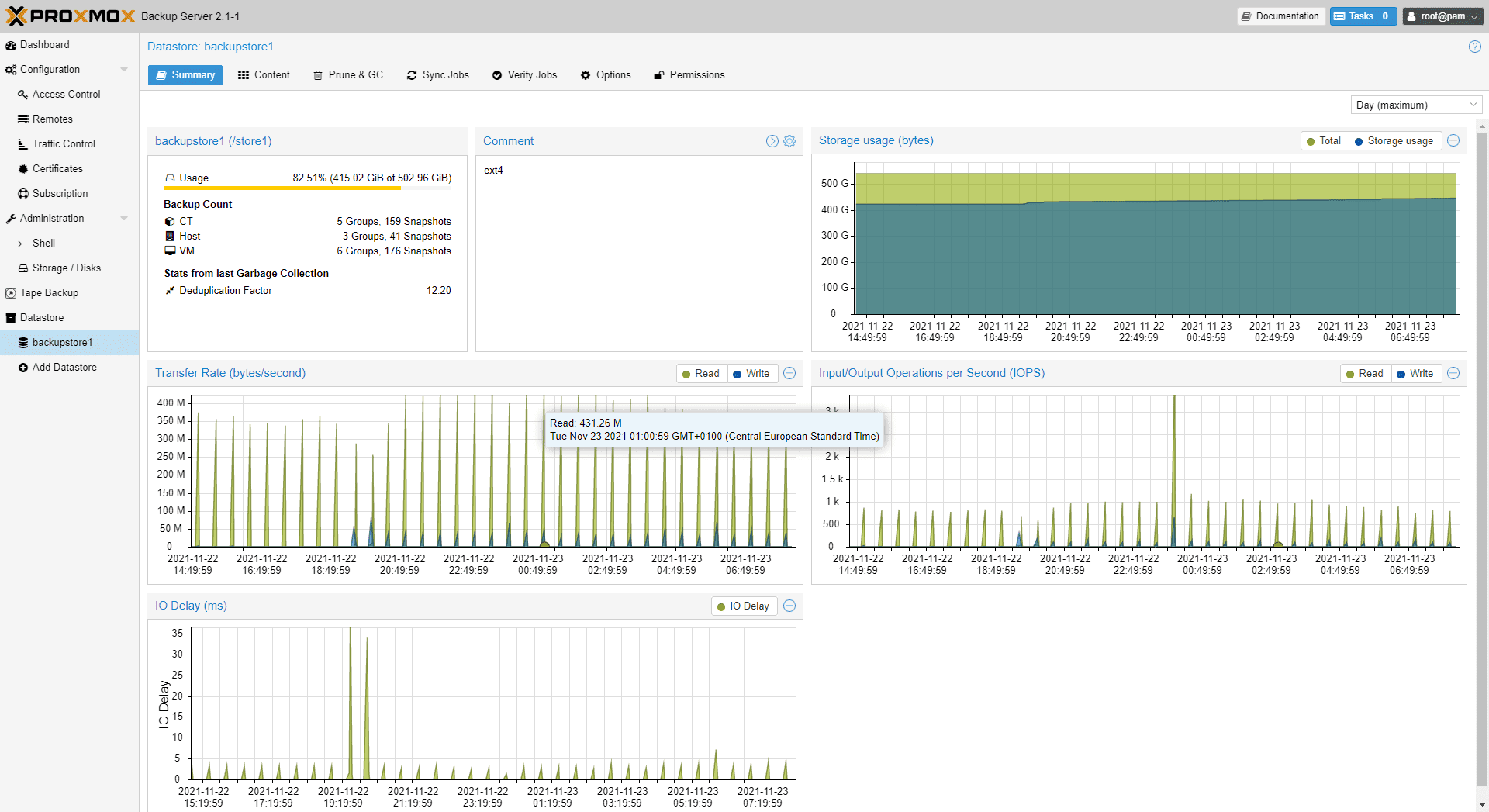Image resolution: width=1489 pixels, height=812 pixels.
Task: Collapse the IOPS chart panel
Action: (1453, 373)
